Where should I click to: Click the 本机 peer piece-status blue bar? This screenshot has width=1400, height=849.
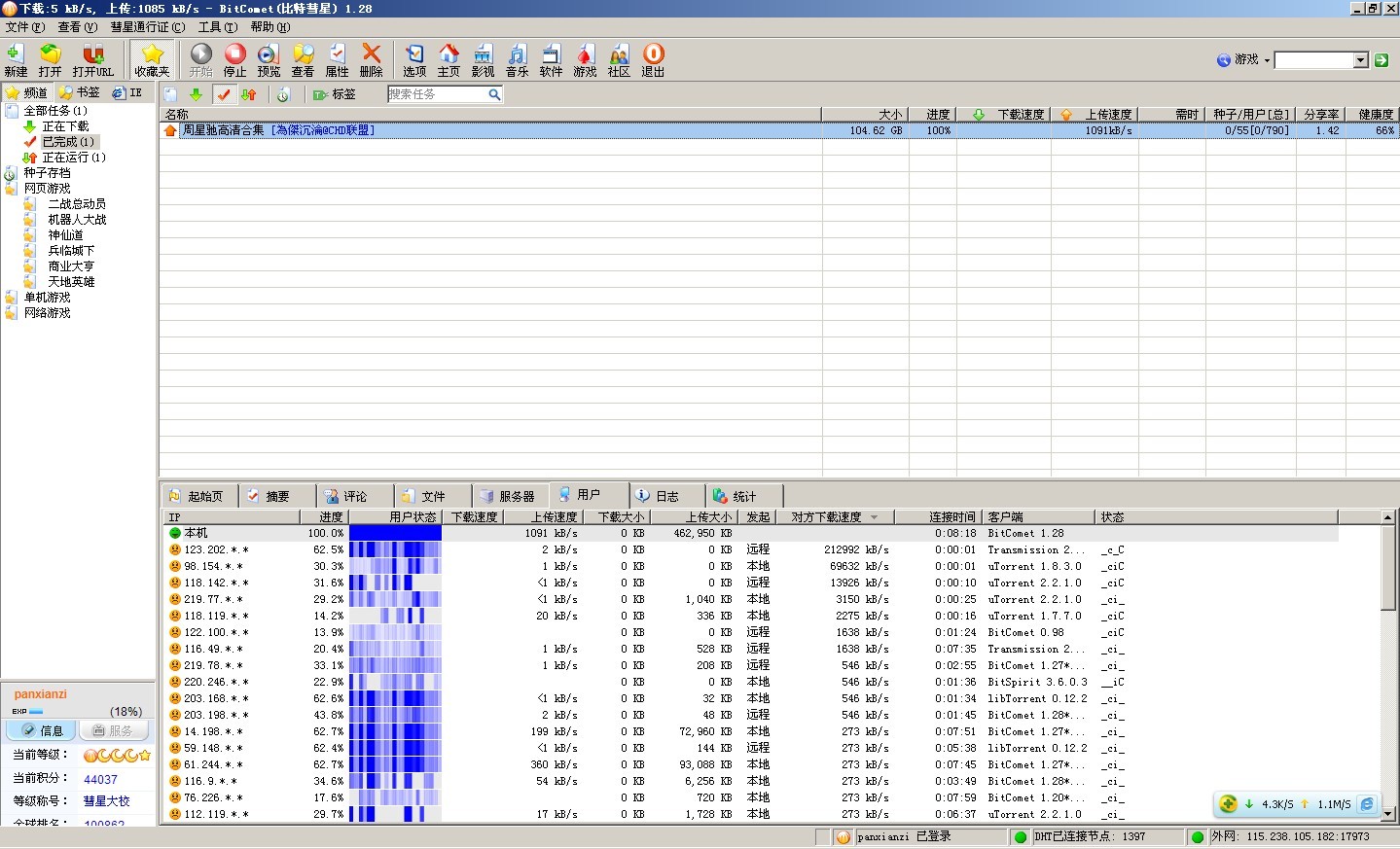coord(395,533)
